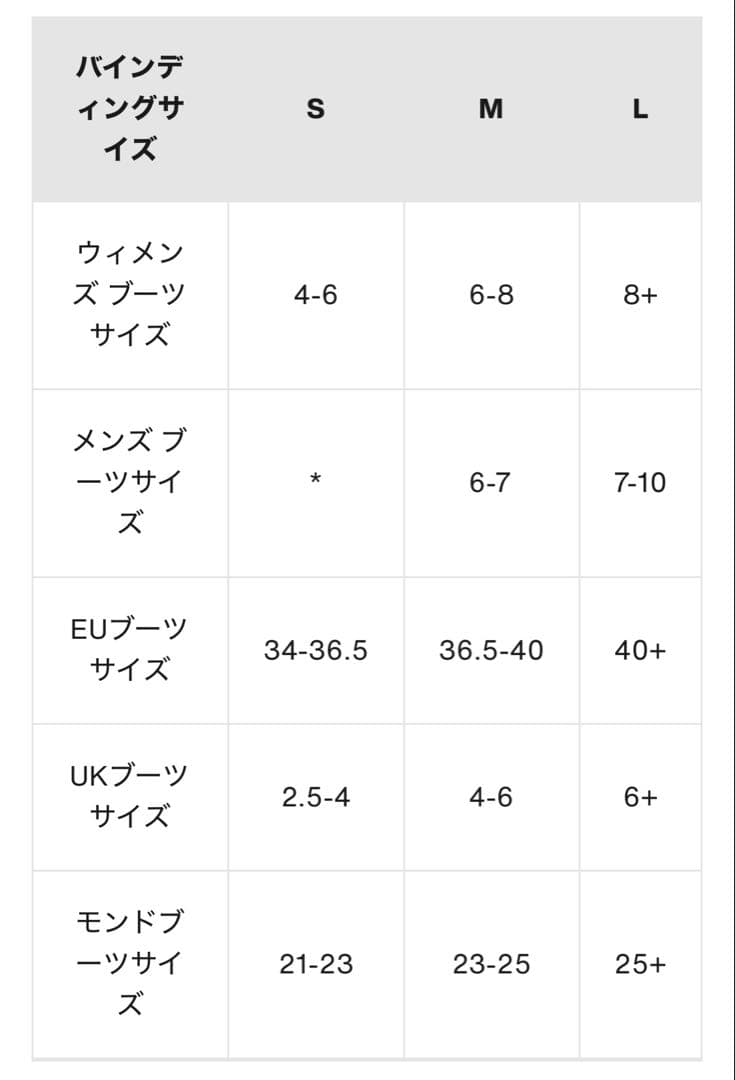
Task: Select the 2.5-4 UK size cell
Action: click(315, 798)
